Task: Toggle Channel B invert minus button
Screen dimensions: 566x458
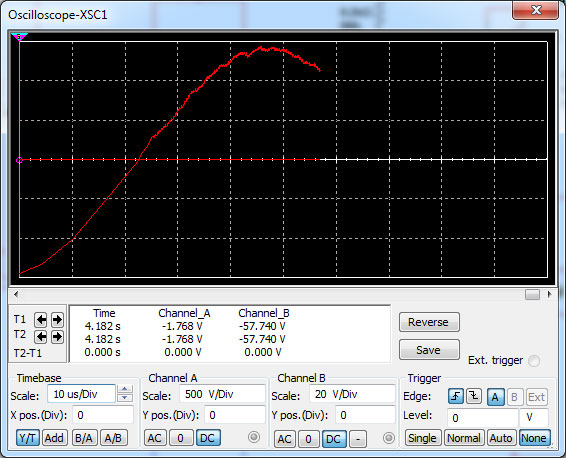Action: click(358, 439)
